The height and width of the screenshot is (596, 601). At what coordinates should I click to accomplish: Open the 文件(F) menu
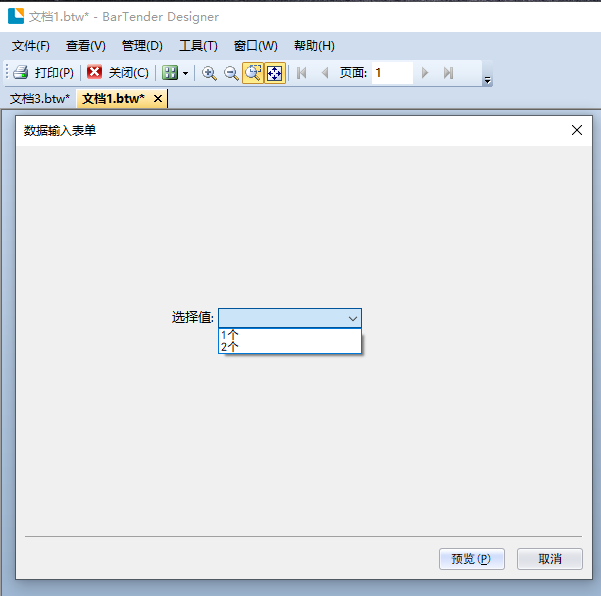(31, 46)
